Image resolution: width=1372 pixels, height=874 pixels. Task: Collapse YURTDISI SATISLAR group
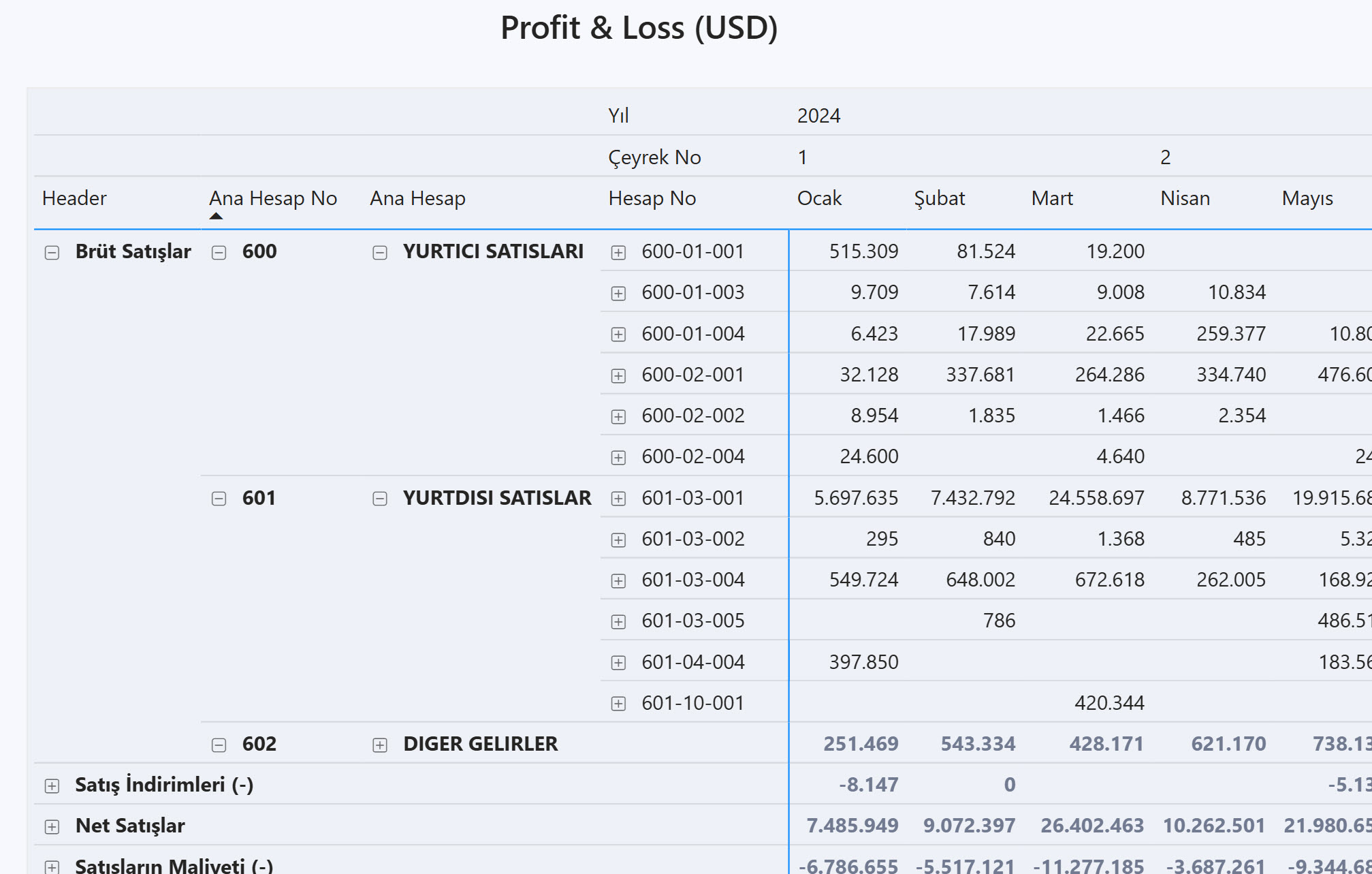[x=380, y=499]
